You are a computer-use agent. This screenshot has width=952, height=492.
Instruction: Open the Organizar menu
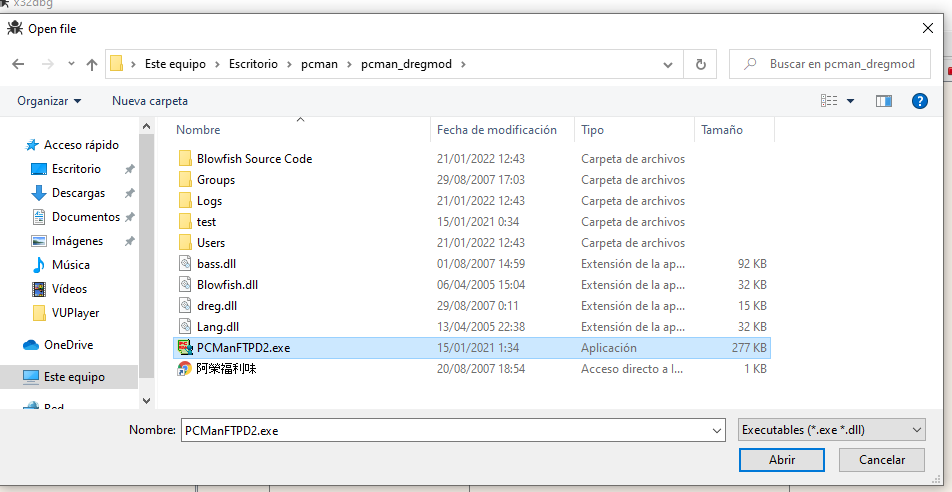tap(49, 101)
